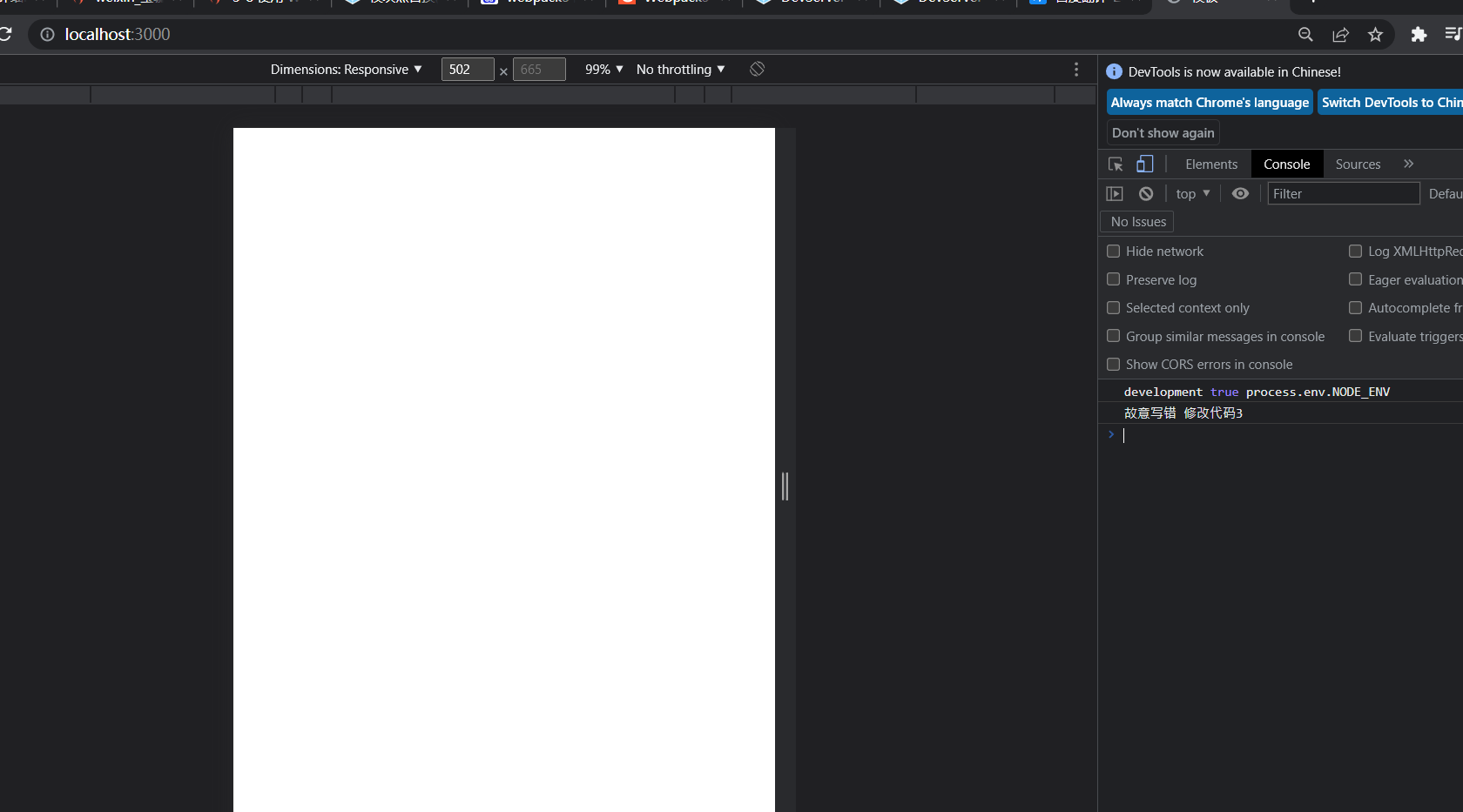Open the zoom magnifier in address bar
The height and width of the screenshot is (812, 1463).
click(x=1305, y=34)
